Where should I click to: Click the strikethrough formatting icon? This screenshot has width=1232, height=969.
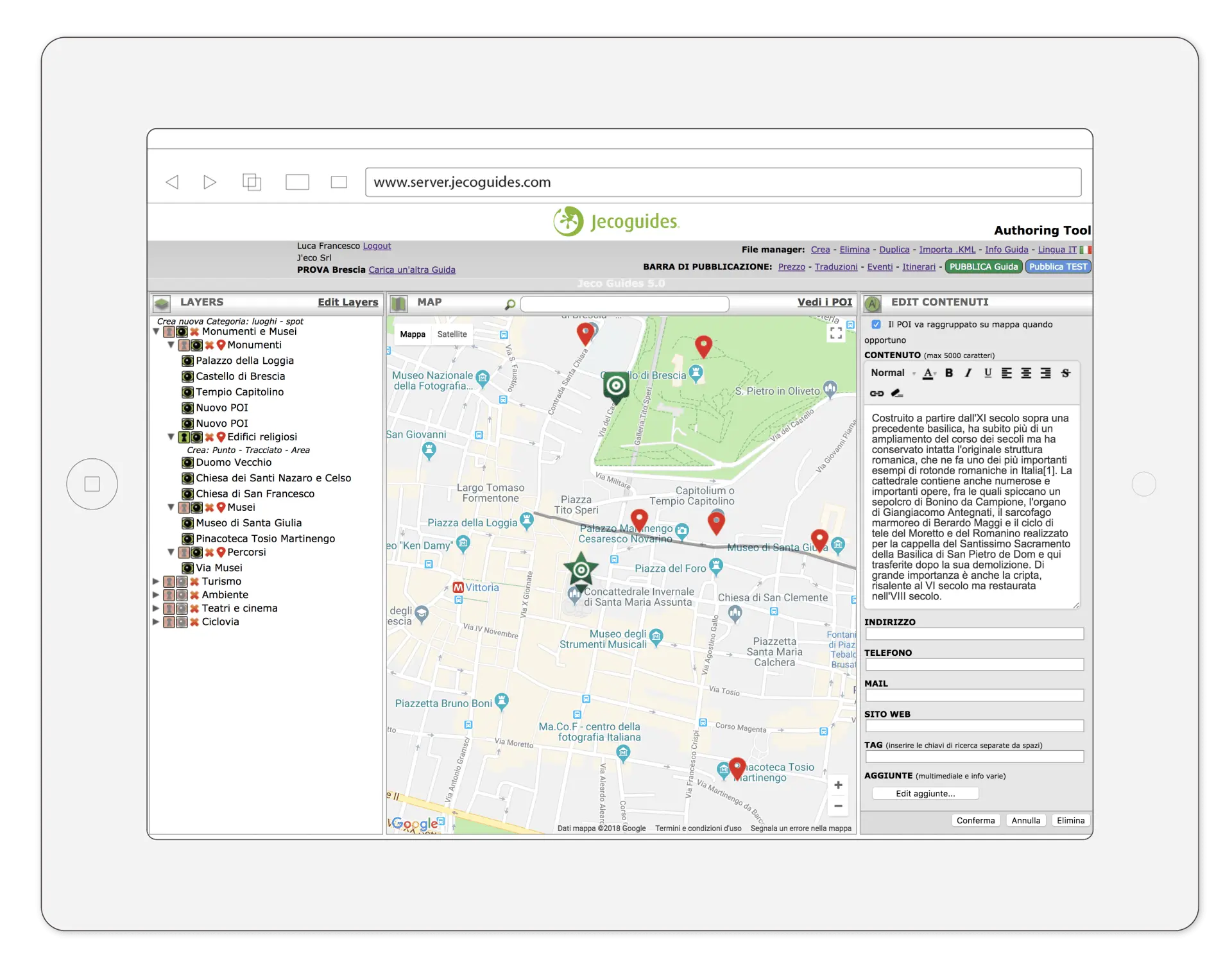1065,373
